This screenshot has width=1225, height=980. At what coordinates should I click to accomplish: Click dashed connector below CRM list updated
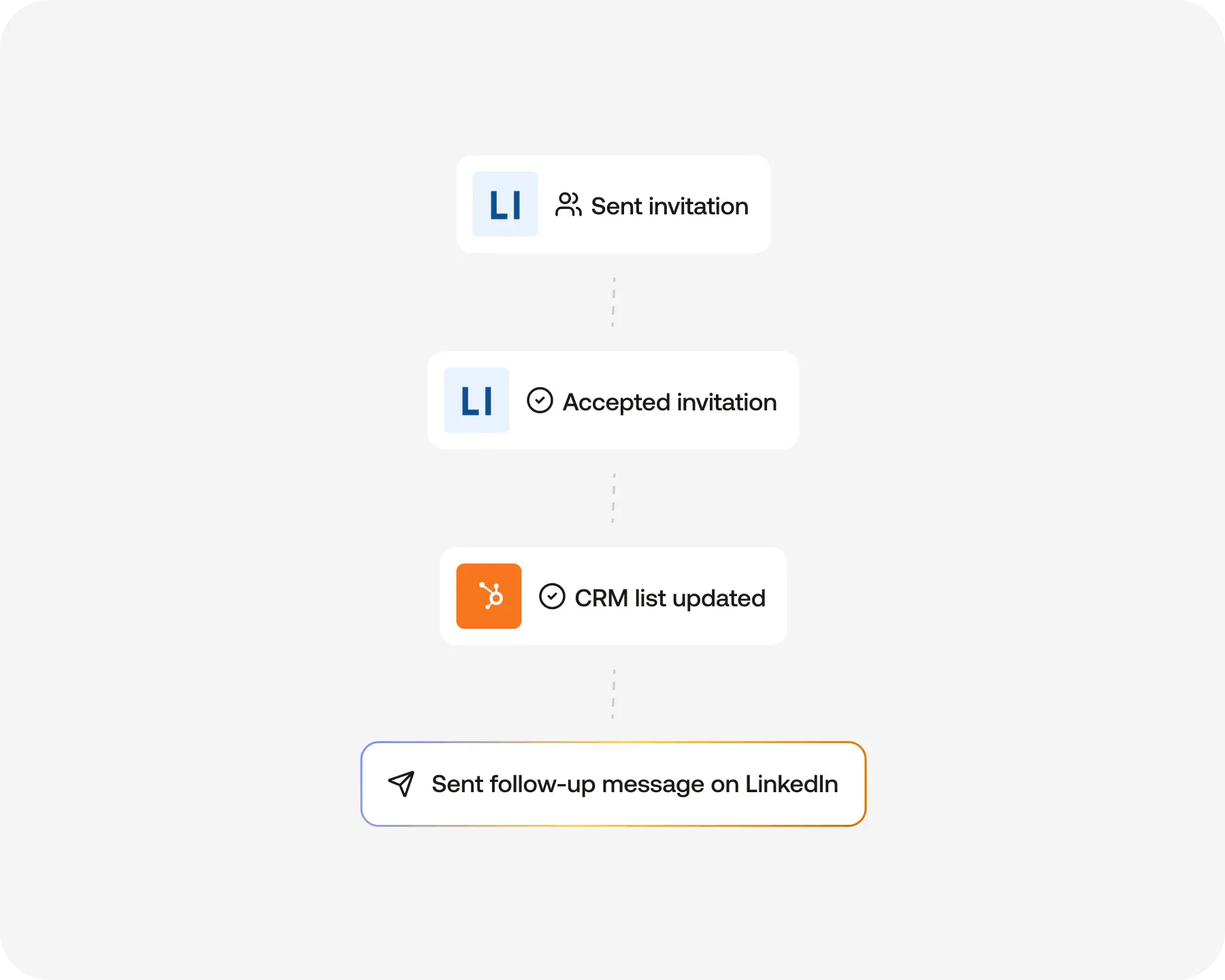[613, 694]
